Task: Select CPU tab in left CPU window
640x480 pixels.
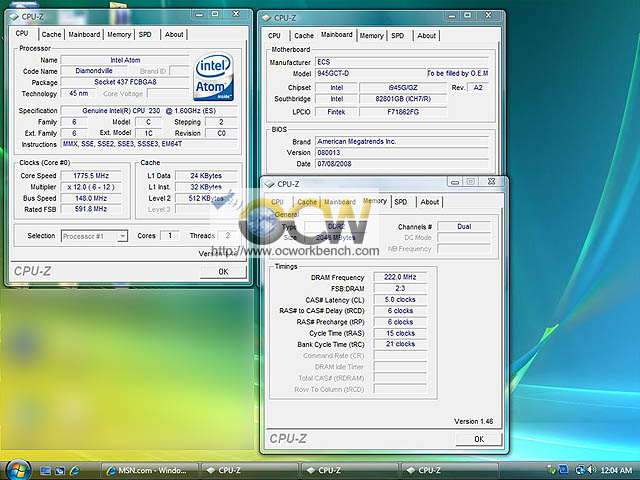Action: point(22,33)
